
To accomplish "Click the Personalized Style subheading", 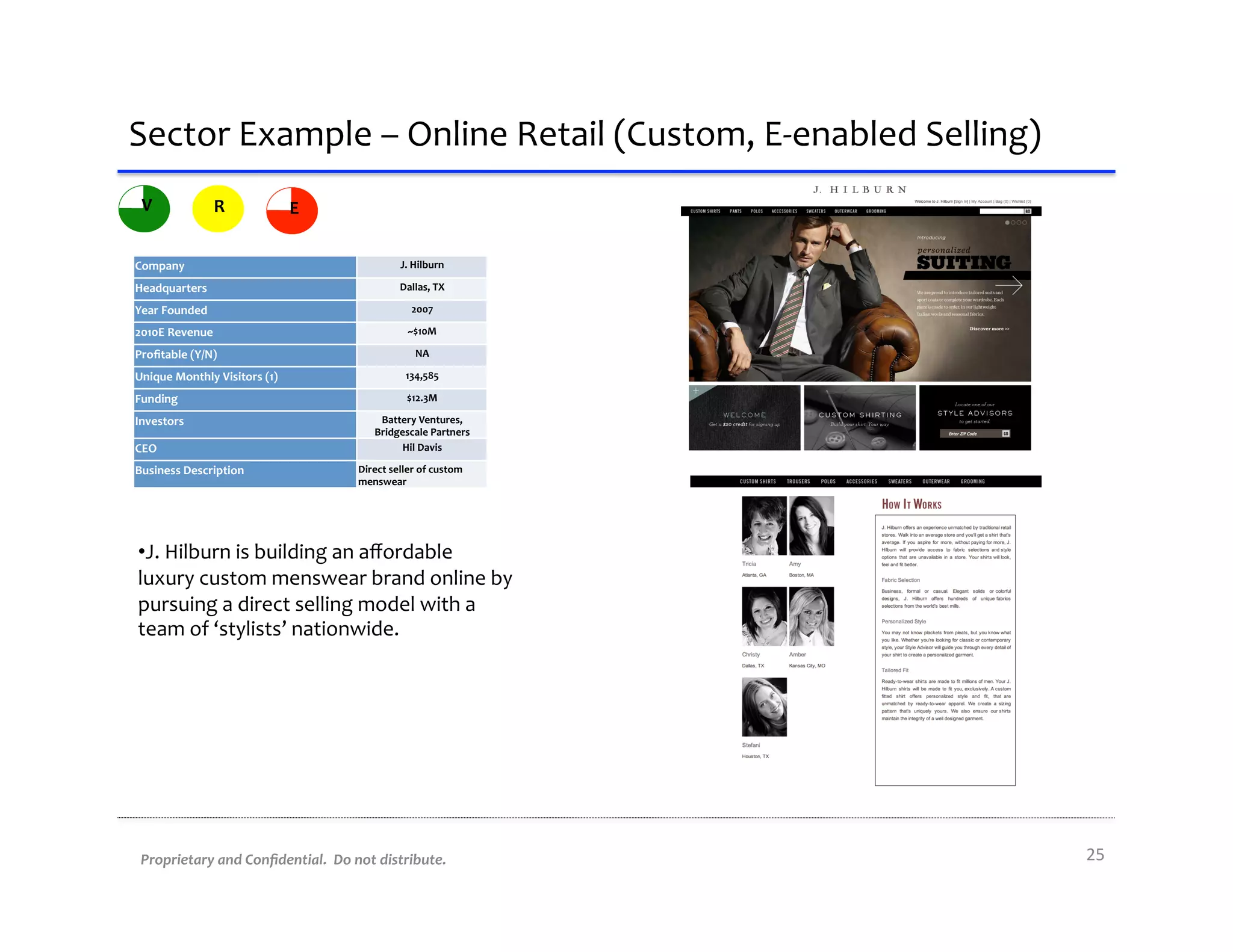I will point(904,622).
